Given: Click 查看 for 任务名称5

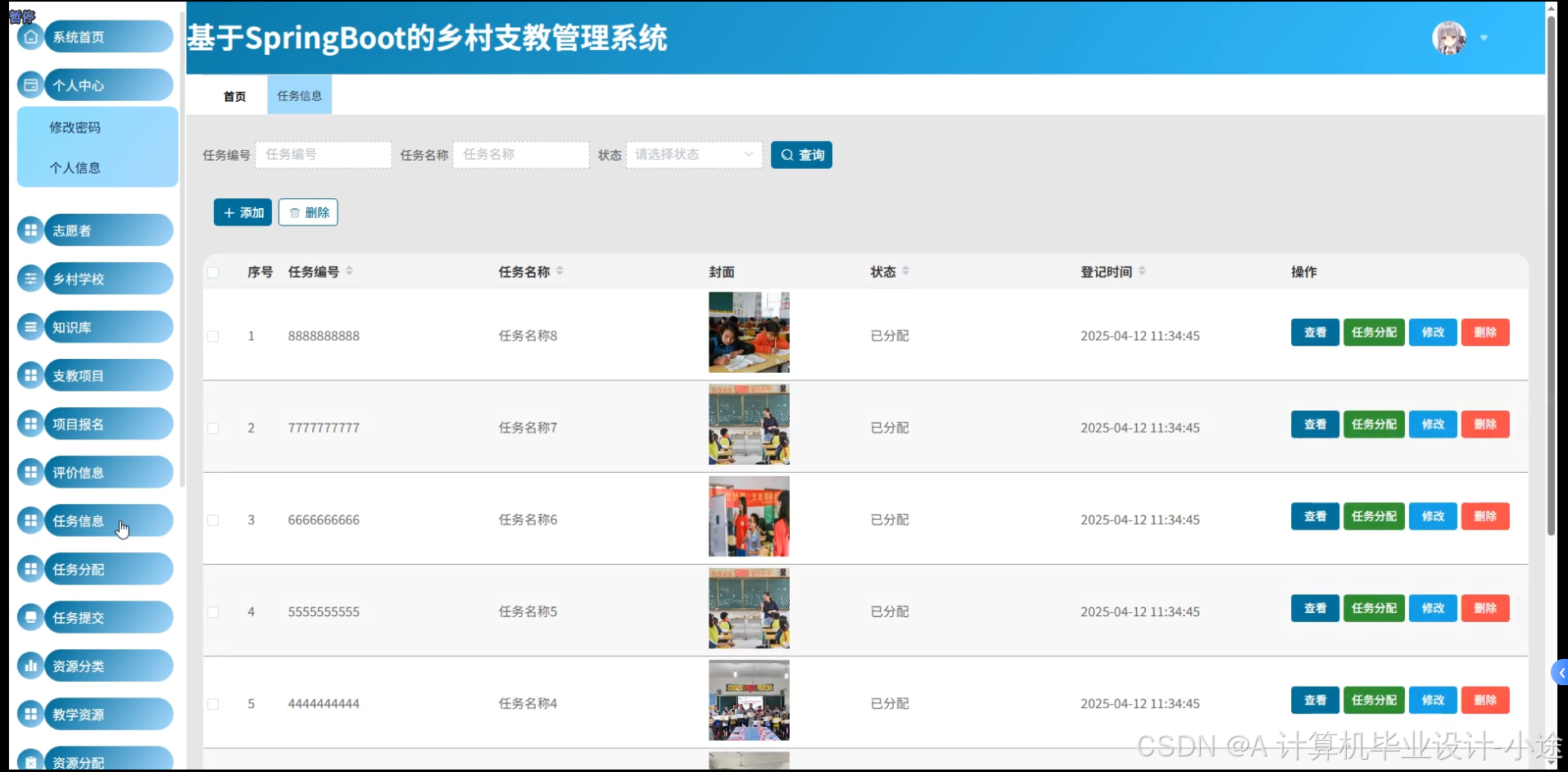Looking at the screenshot, I should click(1315, 608).
